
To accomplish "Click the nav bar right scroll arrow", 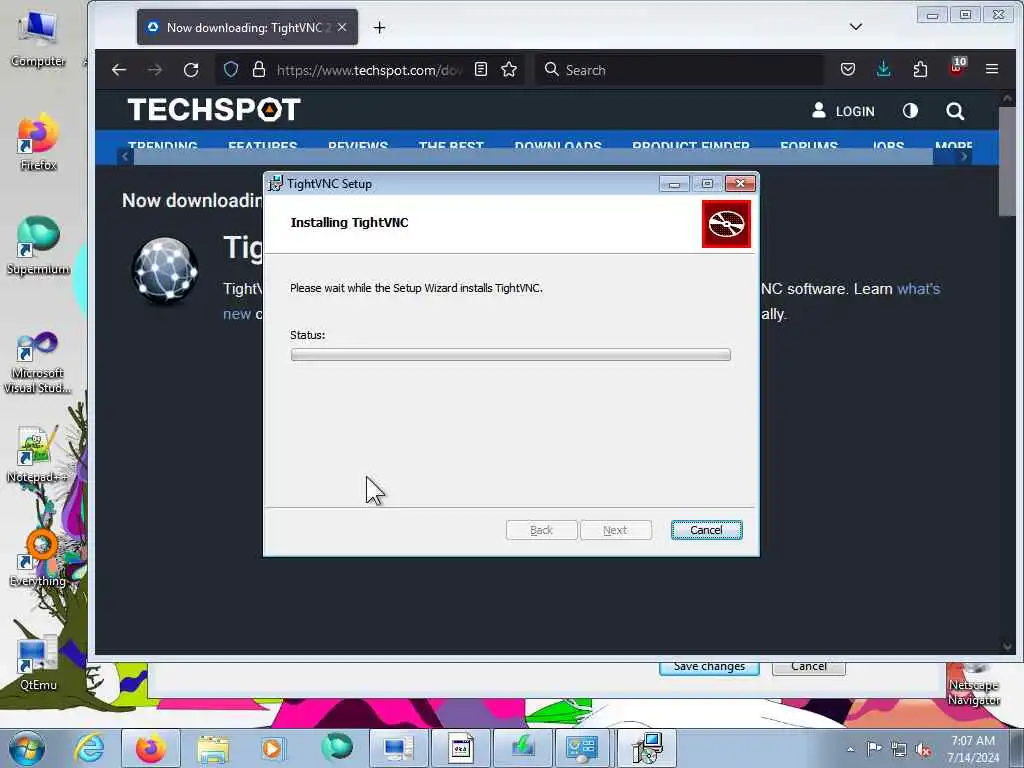I will [964, 156].
